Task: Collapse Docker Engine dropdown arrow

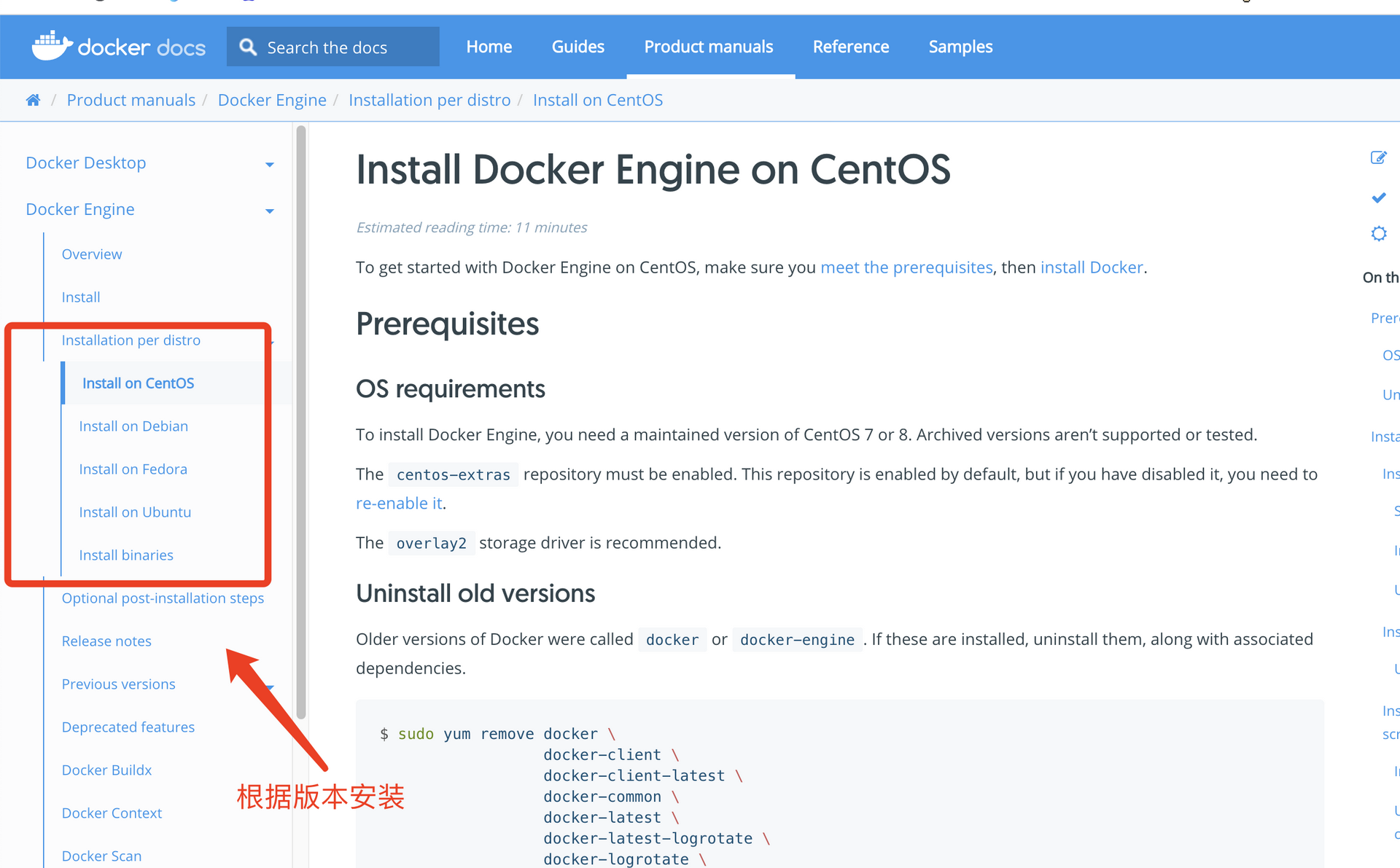Action: 270,211
